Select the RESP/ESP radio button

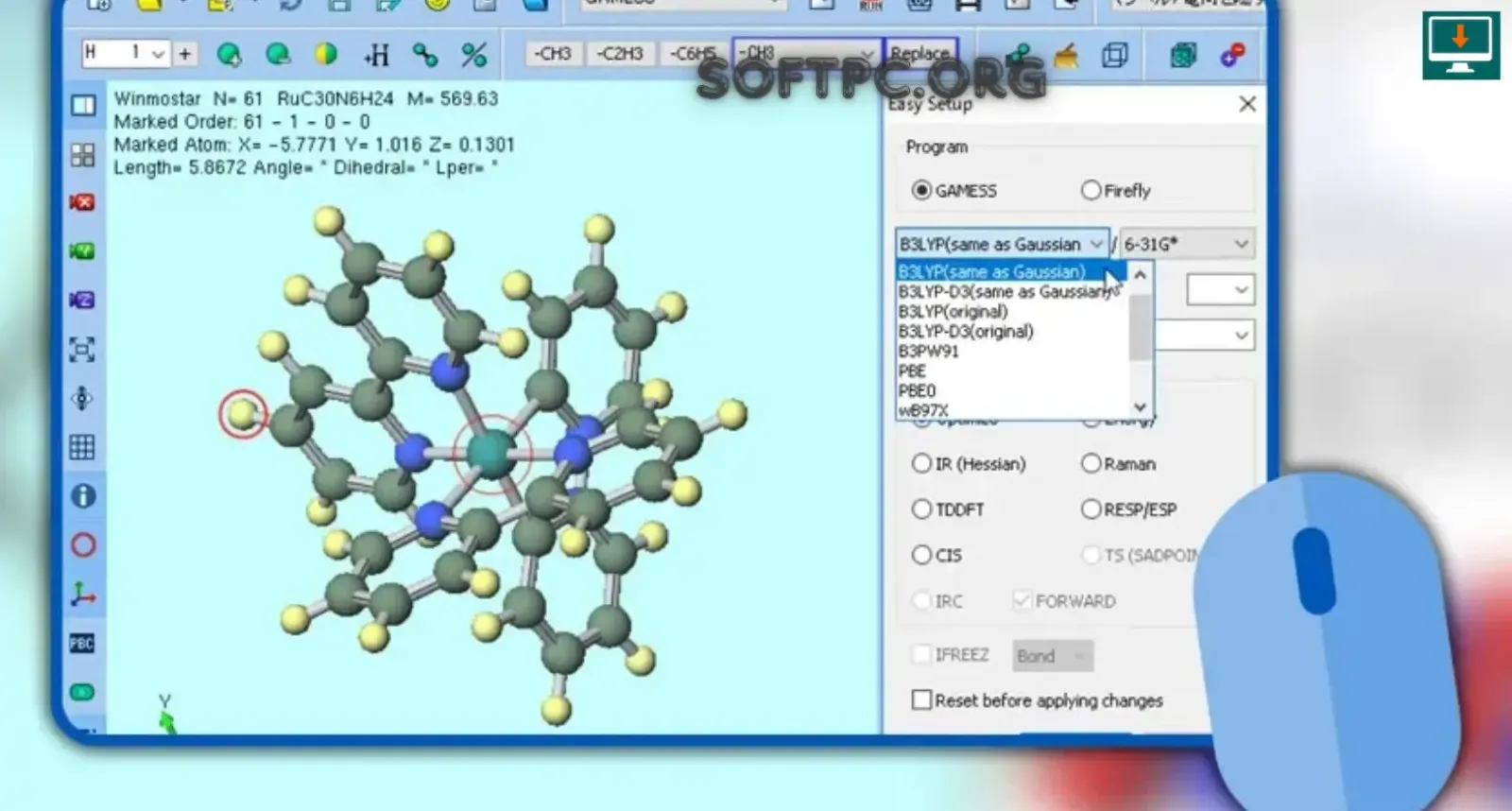[x=1091, y=509]
